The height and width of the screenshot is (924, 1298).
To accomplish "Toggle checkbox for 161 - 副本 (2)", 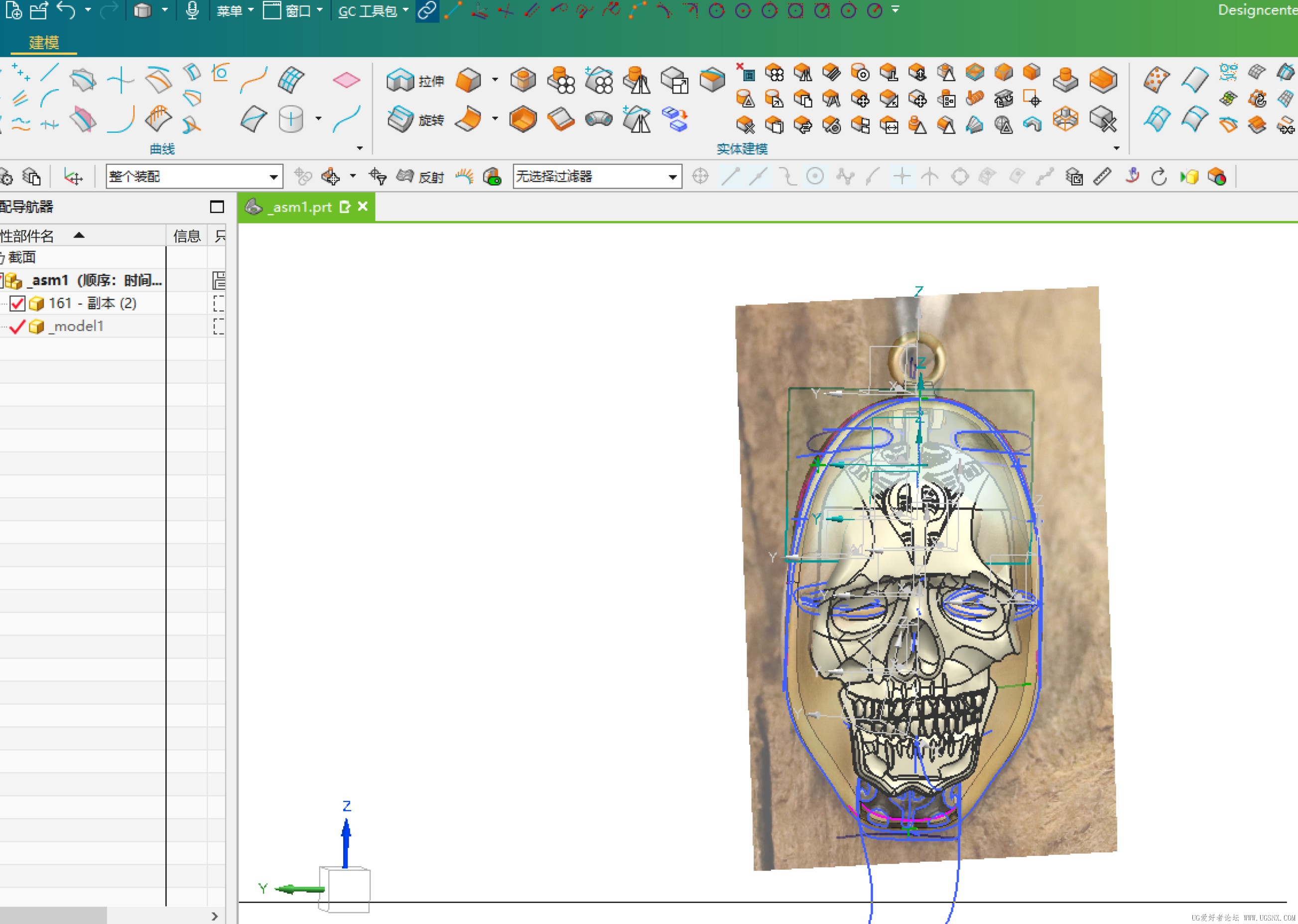I will [x=17, y=303].
